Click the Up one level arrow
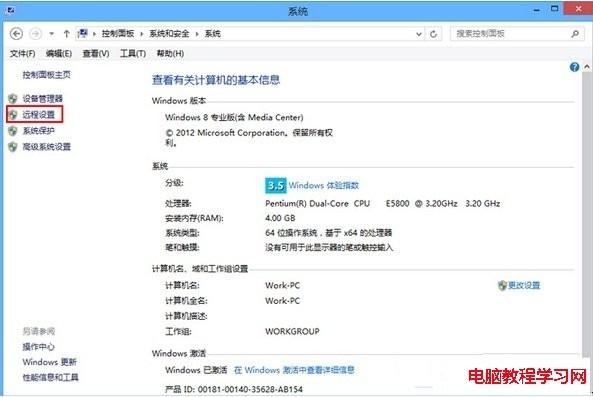Screen dimensions: 593x397 pos(67,34)
